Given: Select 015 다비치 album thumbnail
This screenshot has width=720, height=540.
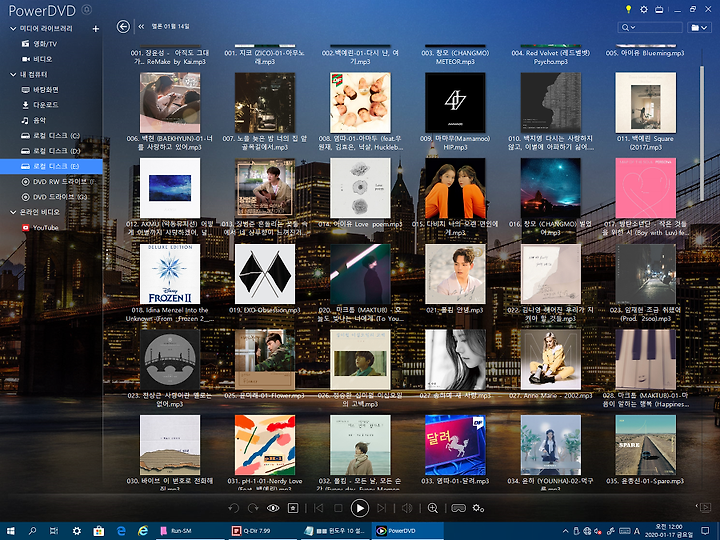Looking at the screenshot, I should pos(455,188).
